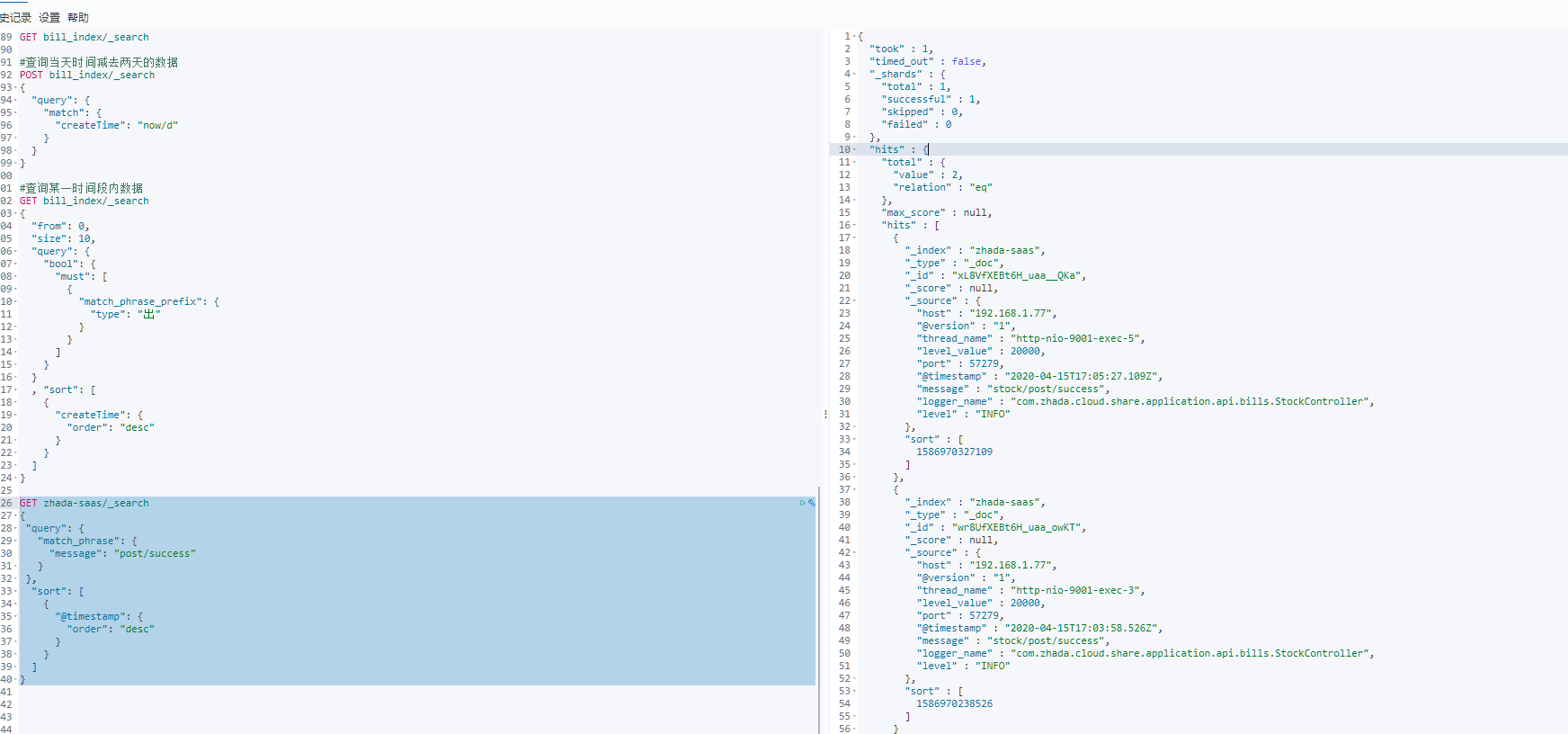Image resolution: width=1568 pixels, height=734 pixels.
Task: Collapse the "match" block fold arrow in request editor
Action: pos(15,112)
